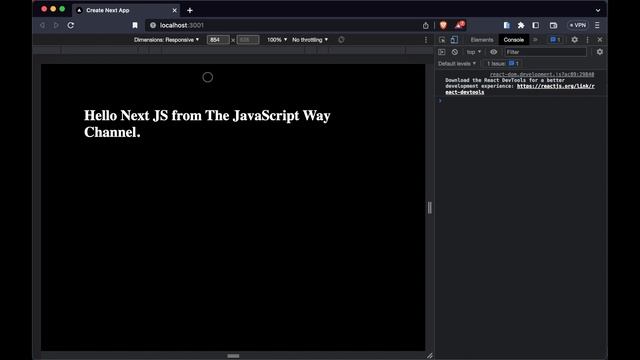
Task: Expand the Default levels dropdown
Action: point(457,64)
